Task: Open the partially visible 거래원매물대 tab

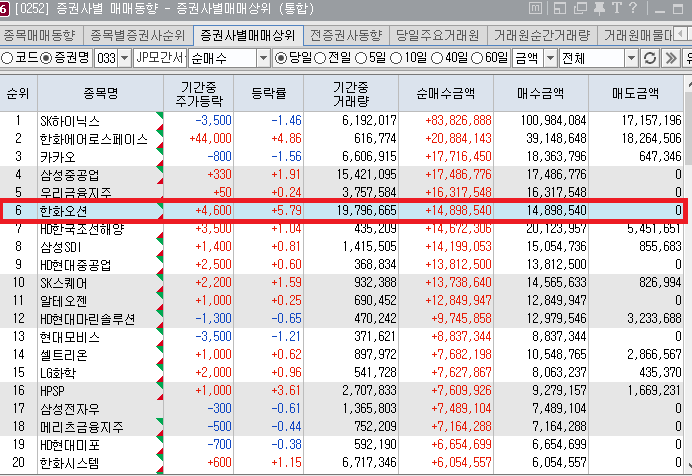Action: pos(636,35)
